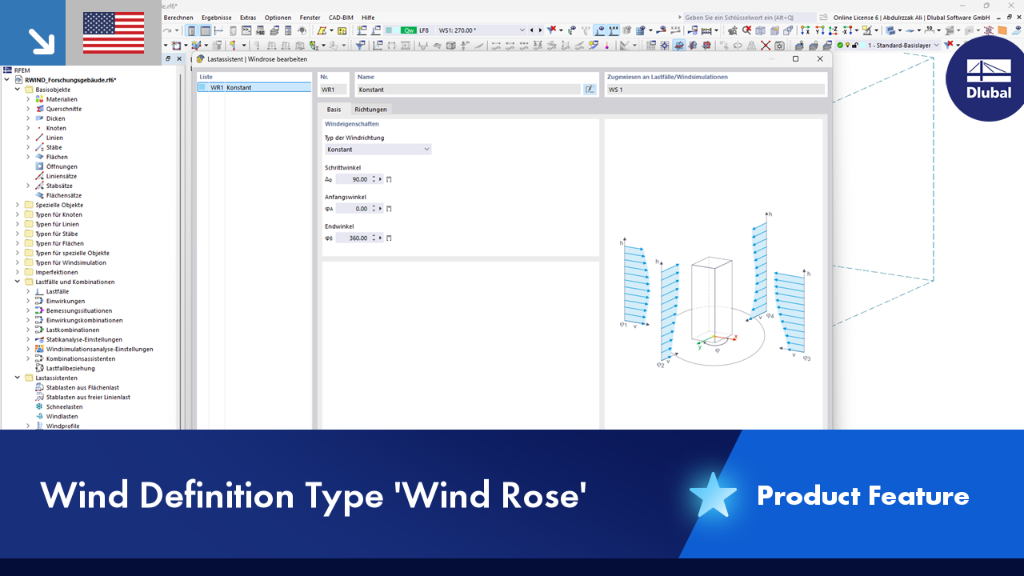Collapse Lastfälle und Kombinationen folder

18,282
